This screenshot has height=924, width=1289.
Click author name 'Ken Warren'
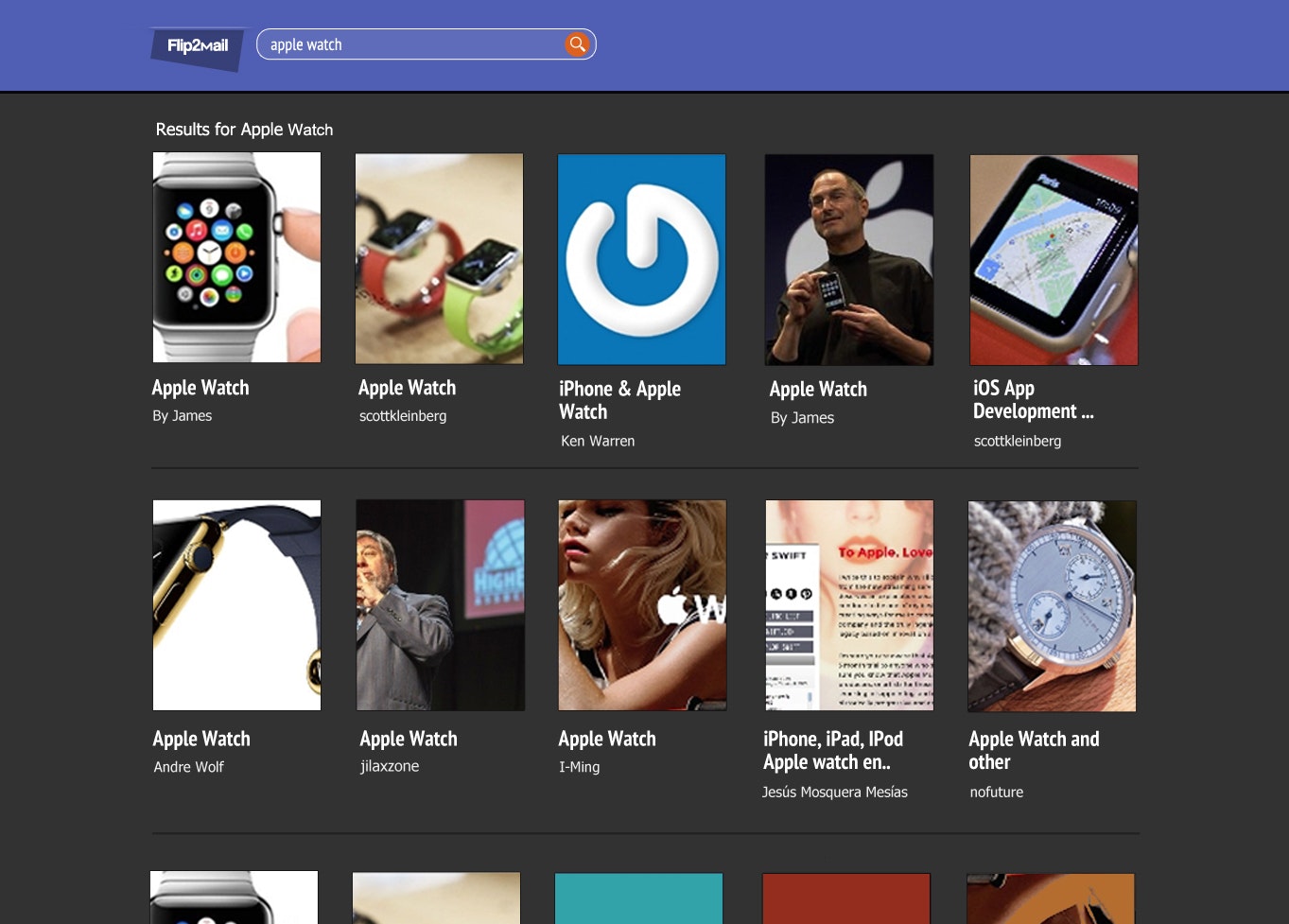click(x=598, y=441)
